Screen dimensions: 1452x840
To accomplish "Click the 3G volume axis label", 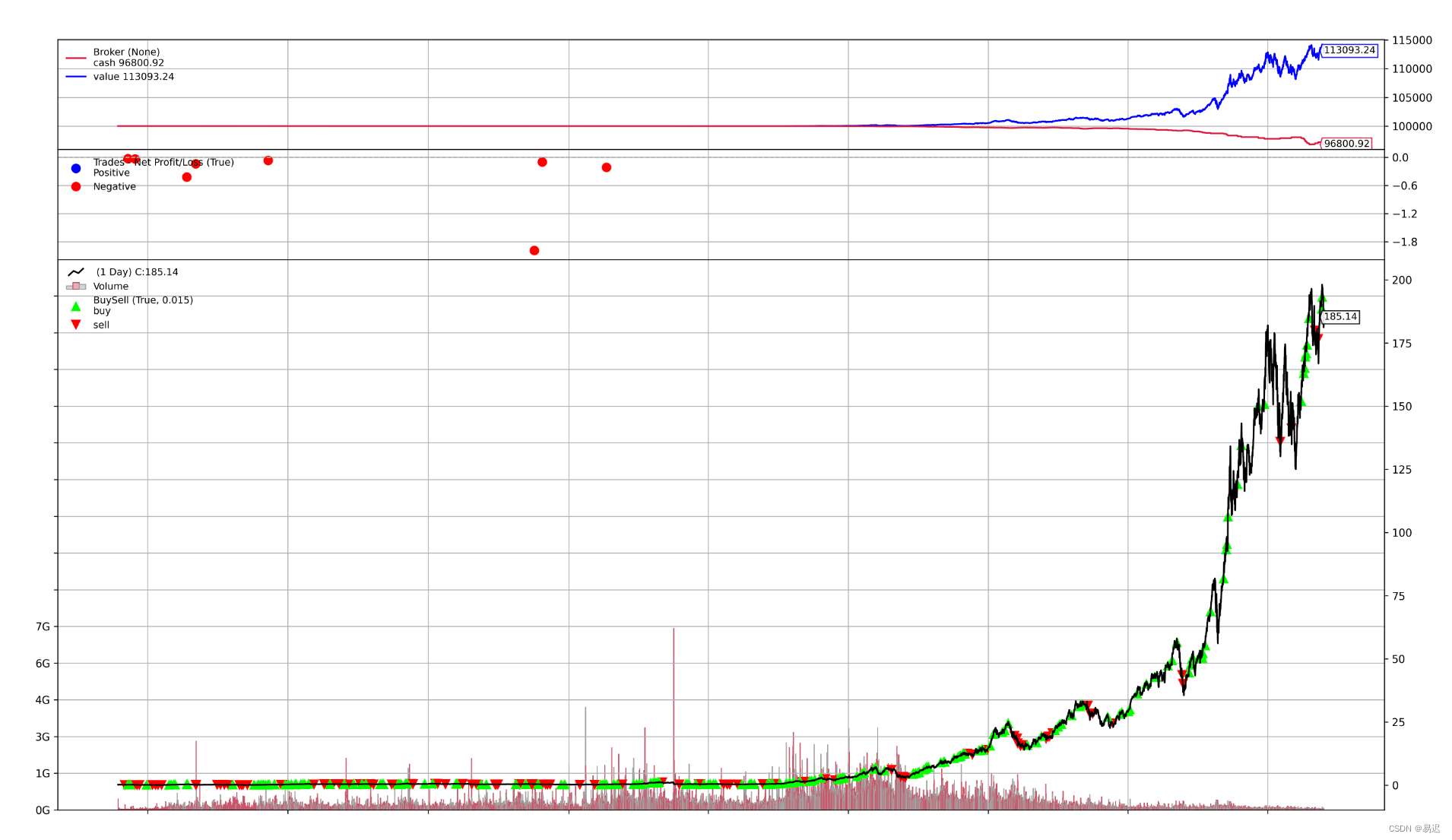I will coord(43,737).
